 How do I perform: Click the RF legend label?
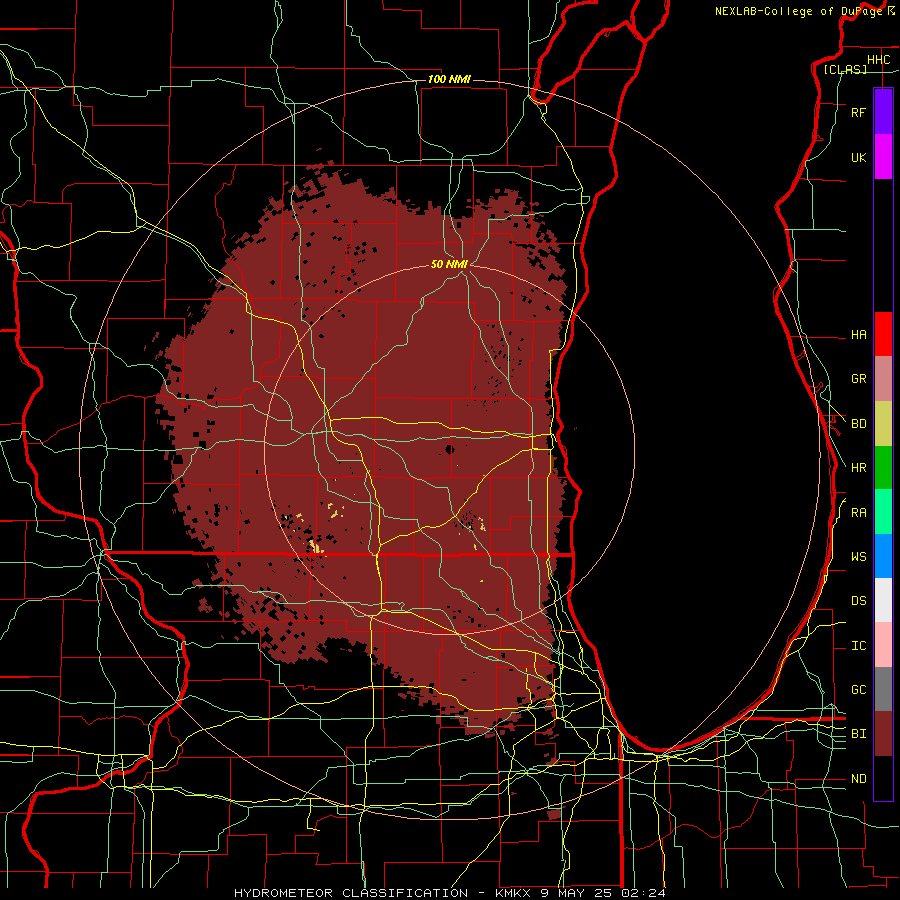pos(858,112)
